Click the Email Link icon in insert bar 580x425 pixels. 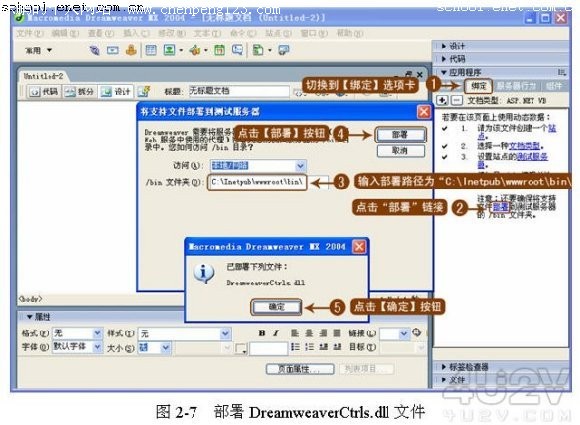click(x=113, y=50)
